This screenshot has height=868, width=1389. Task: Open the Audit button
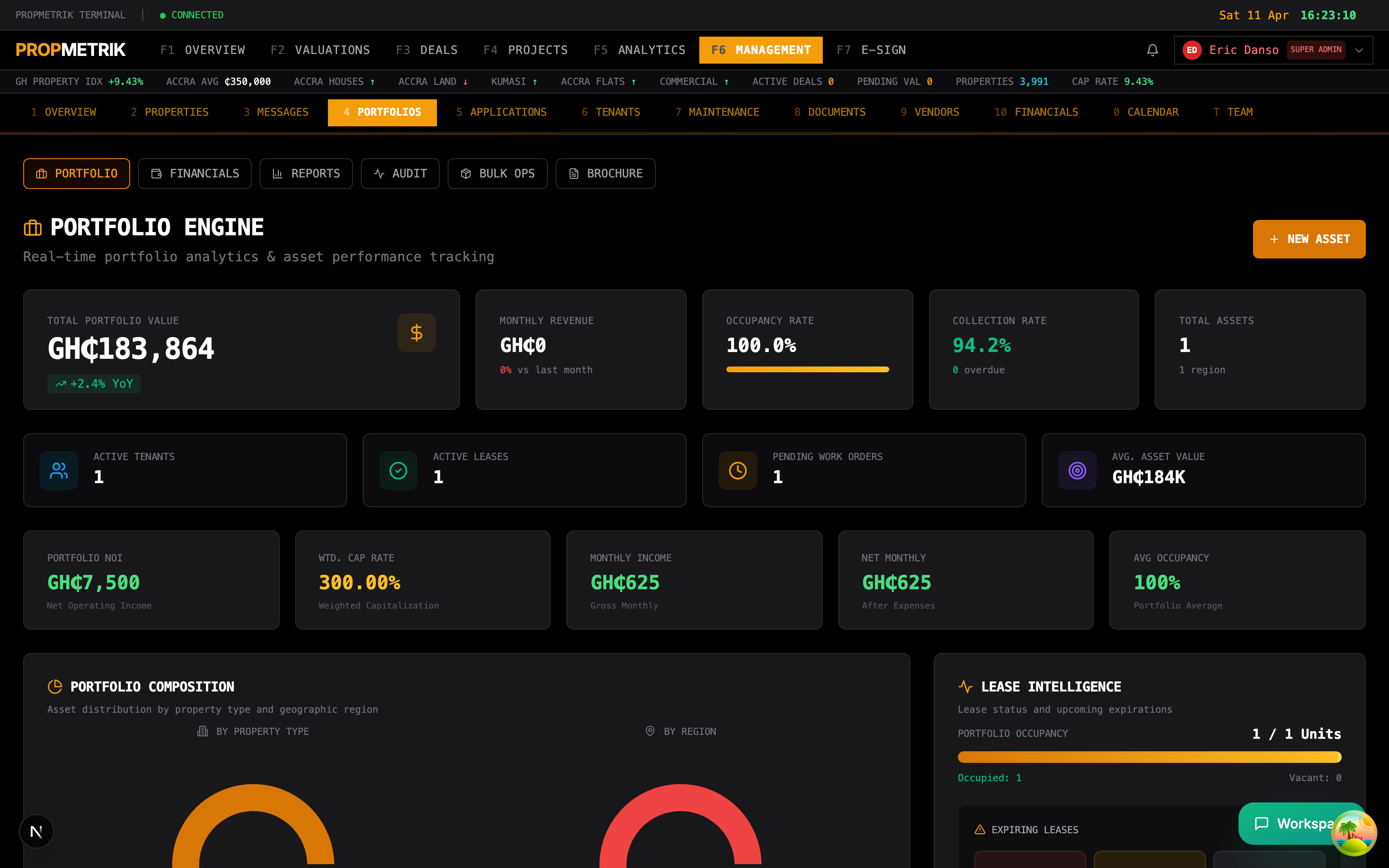pos(400,174)
